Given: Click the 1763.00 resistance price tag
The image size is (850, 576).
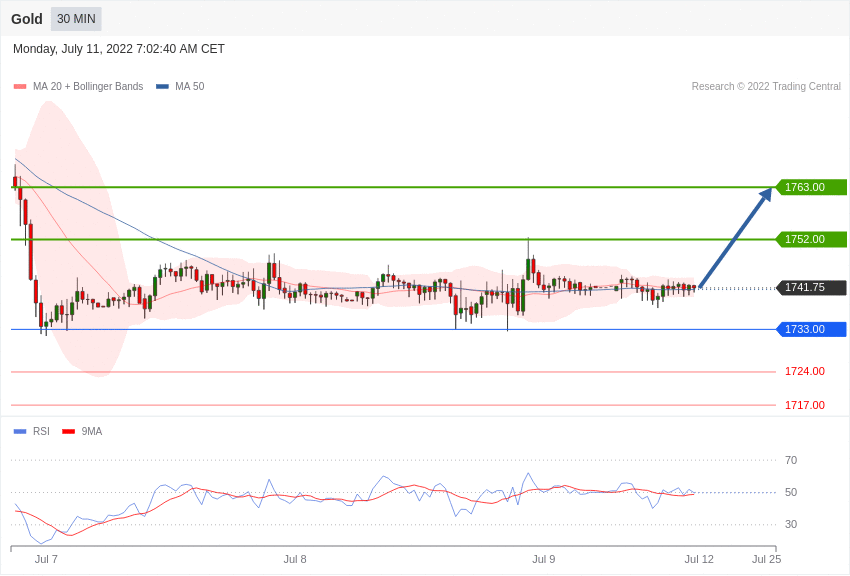Looking at the screenshot, I should 812,187.
